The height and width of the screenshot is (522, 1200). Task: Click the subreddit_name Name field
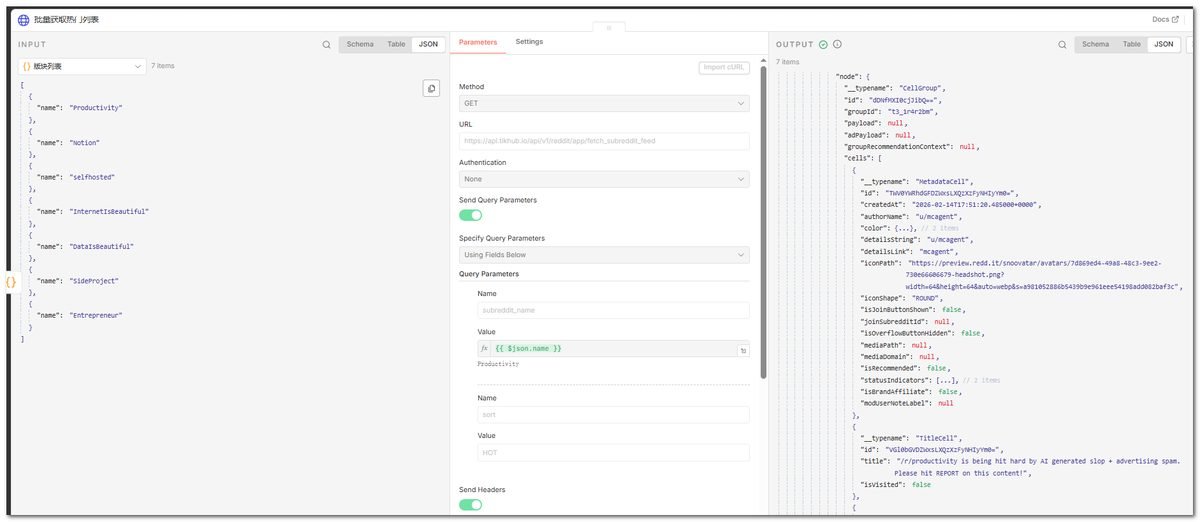(x=613, y=311)
